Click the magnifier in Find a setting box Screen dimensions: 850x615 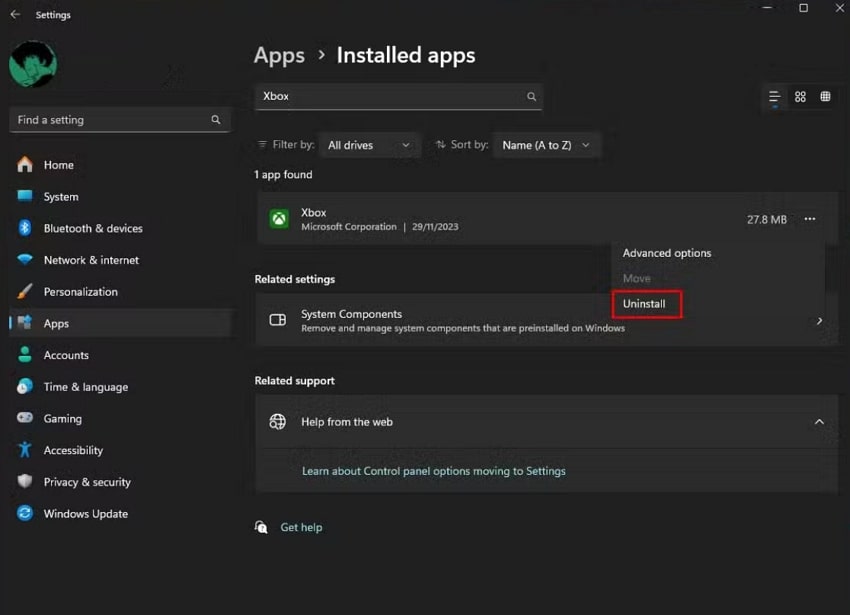click(x=216, y=120)
